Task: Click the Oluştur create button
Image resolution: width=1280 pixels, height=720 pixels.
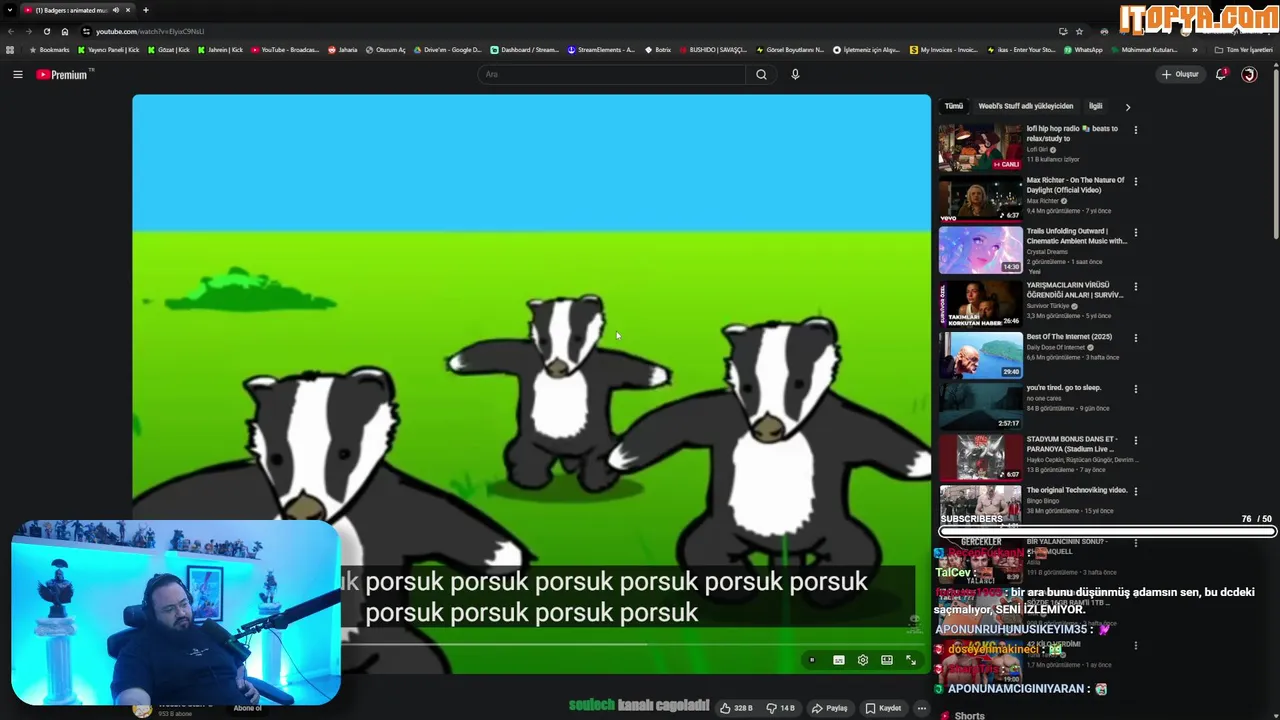Action: 1180,74
